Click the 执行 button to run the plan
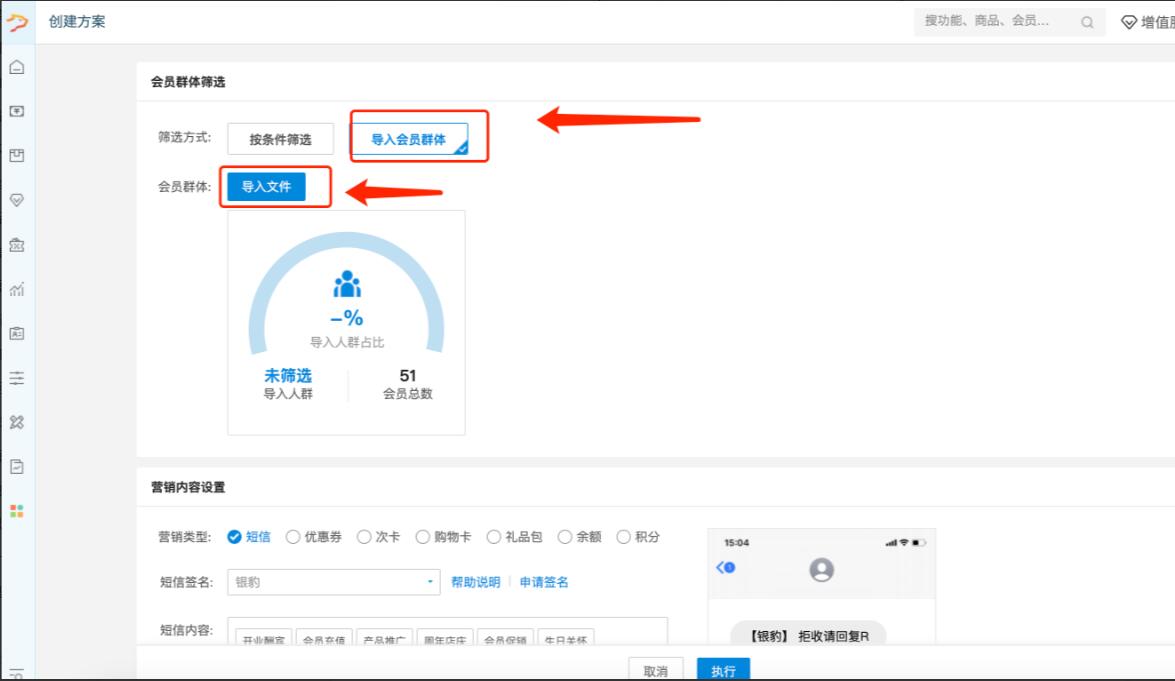1175x681 pixels. 723,670
